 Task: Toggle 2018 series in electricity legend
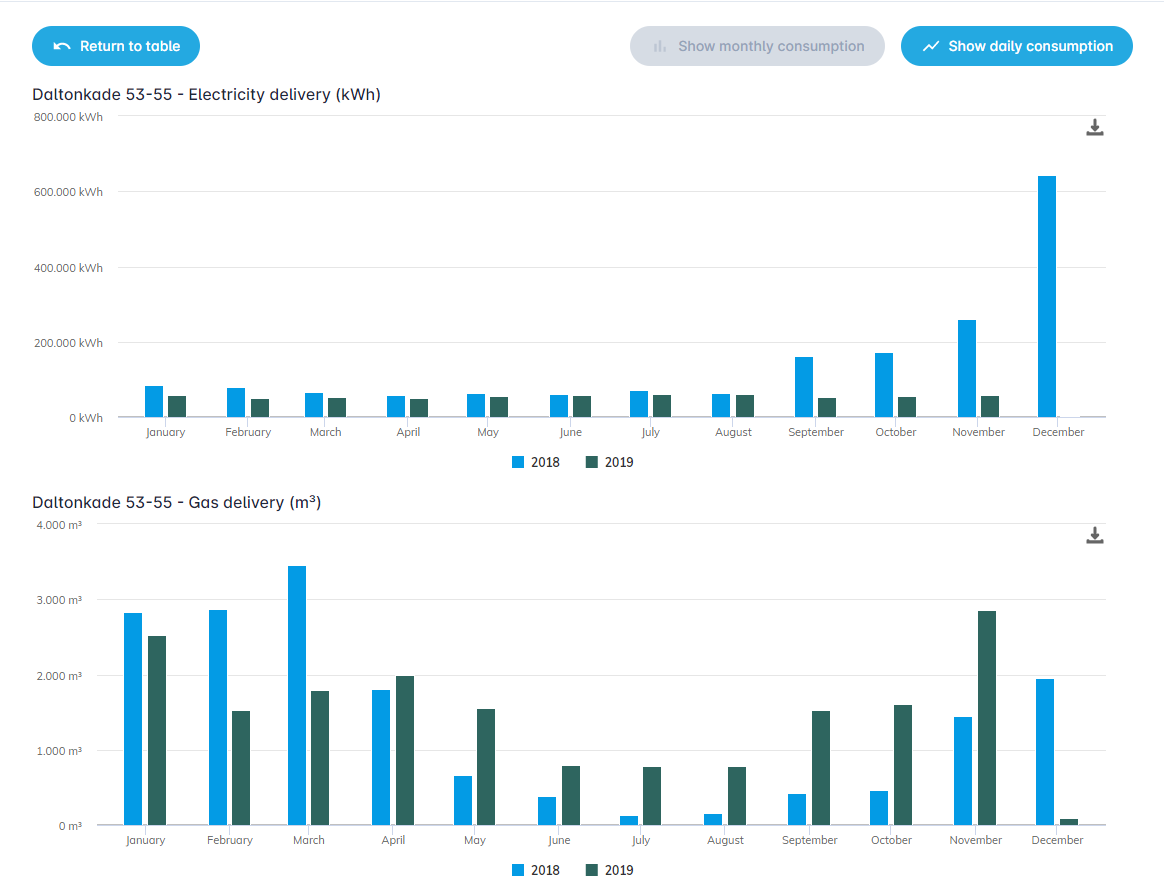tap(536, 462)
